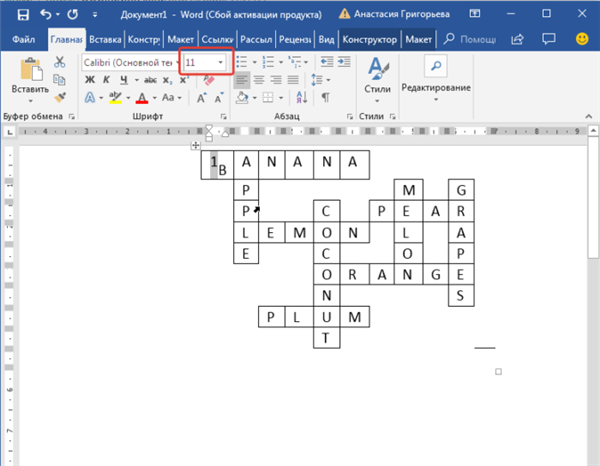Viewport: 600px width, 466px height.
Task: Clear all formatting eraser icon
Action: point(209,80)
